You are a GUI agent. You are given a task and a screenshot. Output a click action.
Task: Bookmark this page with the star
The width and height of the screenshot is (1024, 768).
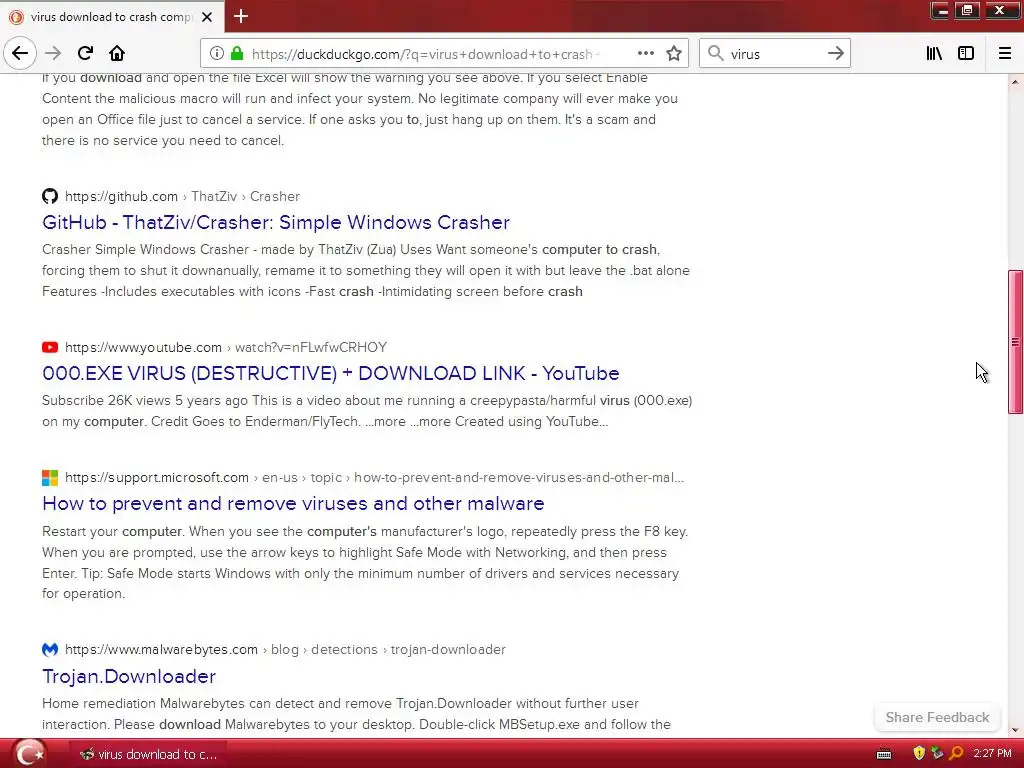point(674,54)
